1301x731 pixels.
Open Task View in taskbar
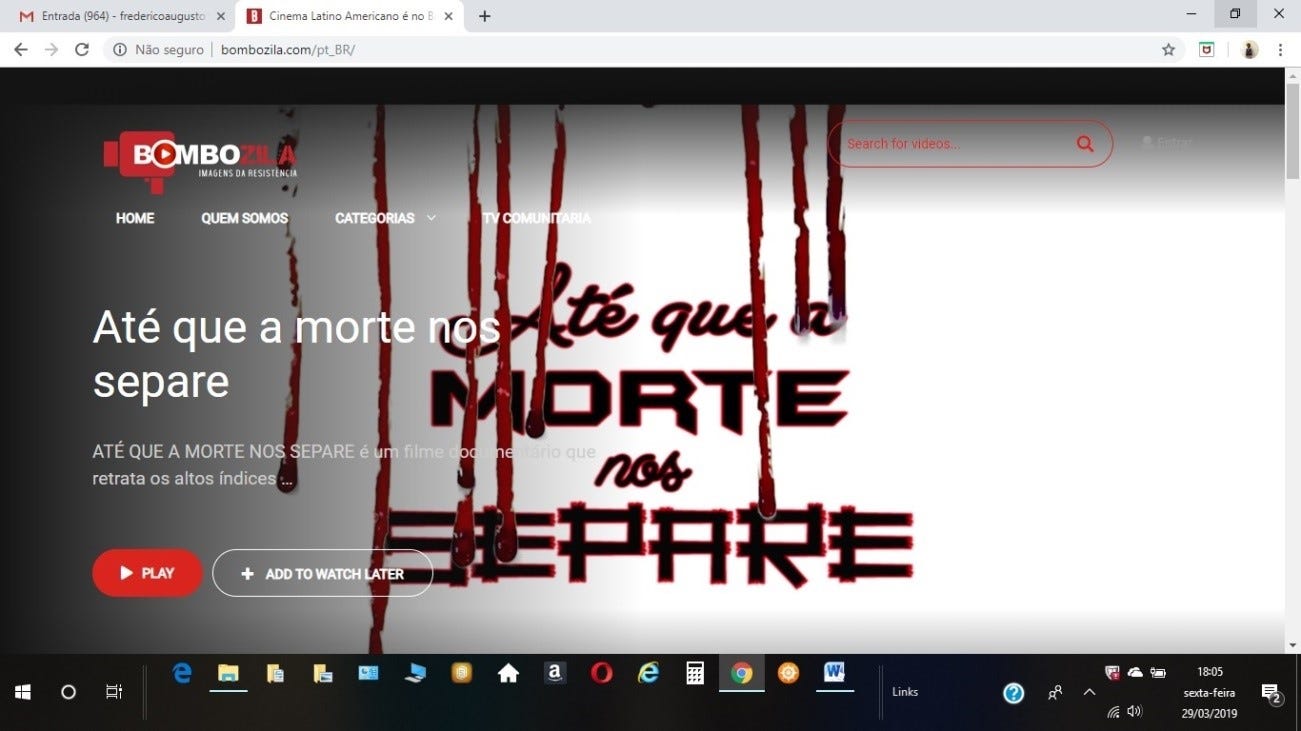114,691
